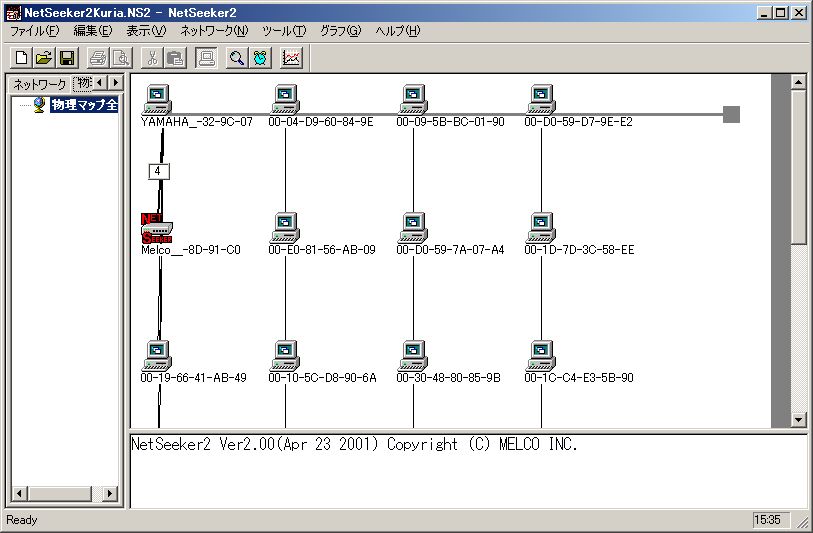
Task: Click the Cut scissors icon
Action: coord(152,58)
